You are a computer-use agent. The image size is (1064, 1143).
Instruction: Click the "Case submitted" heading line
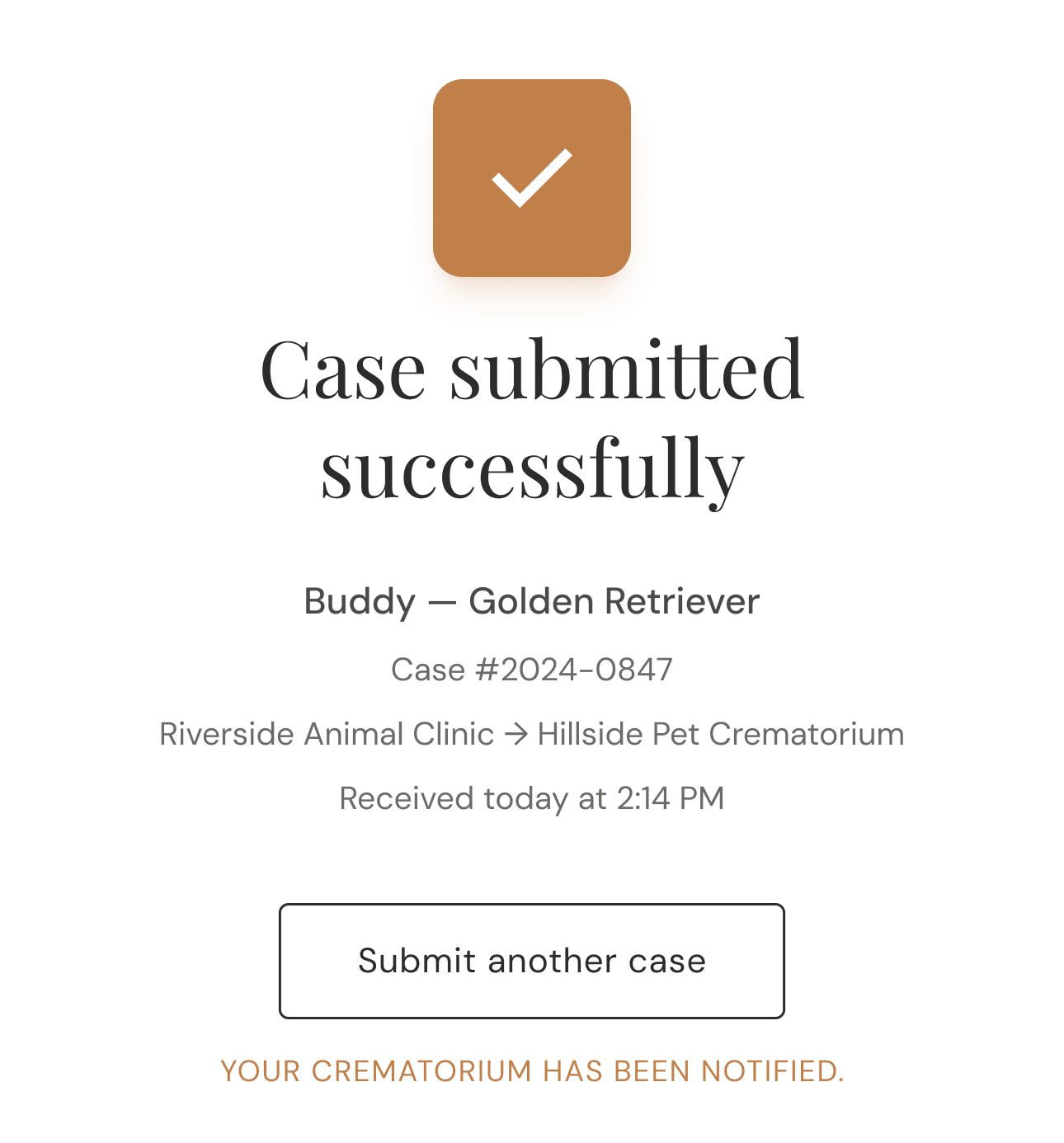click(532, 370)
